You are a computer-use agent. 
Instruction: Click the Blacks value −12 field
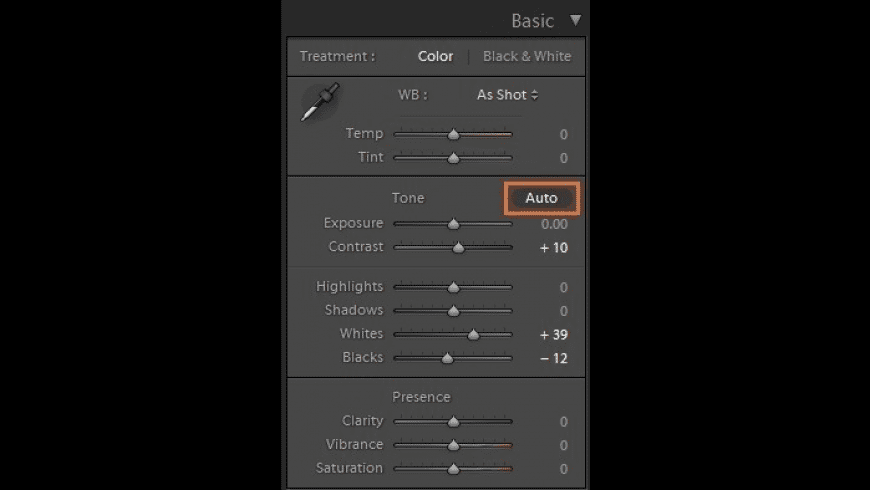click(553, 358)
